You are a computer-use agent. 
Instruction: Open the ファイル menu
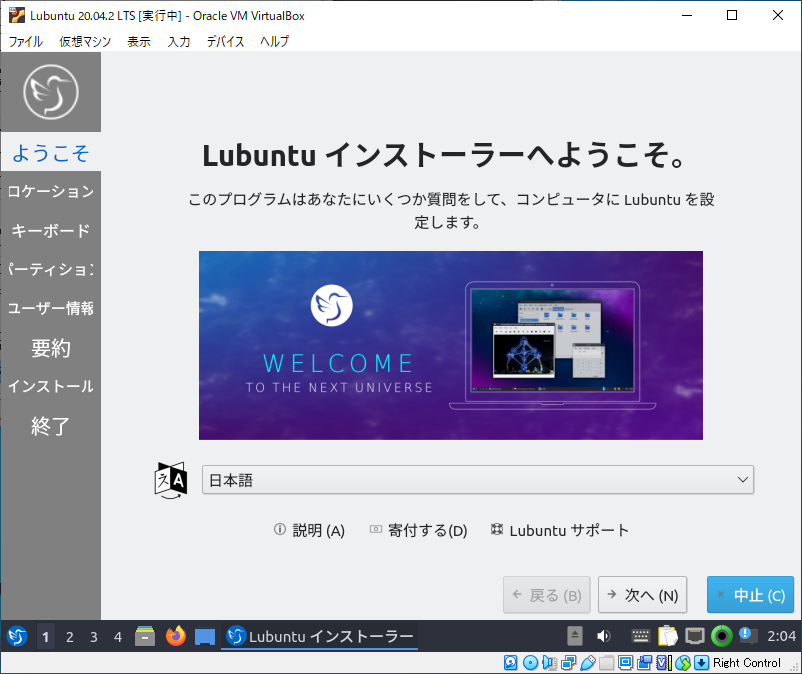(26, 41)
